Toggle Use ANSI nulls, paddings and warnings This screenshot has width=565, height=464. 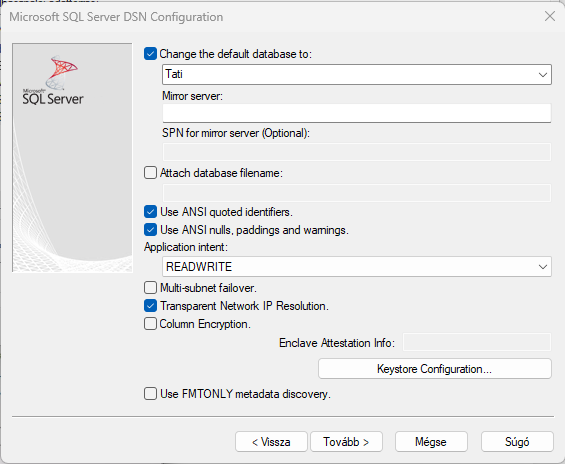coord(150,229)
